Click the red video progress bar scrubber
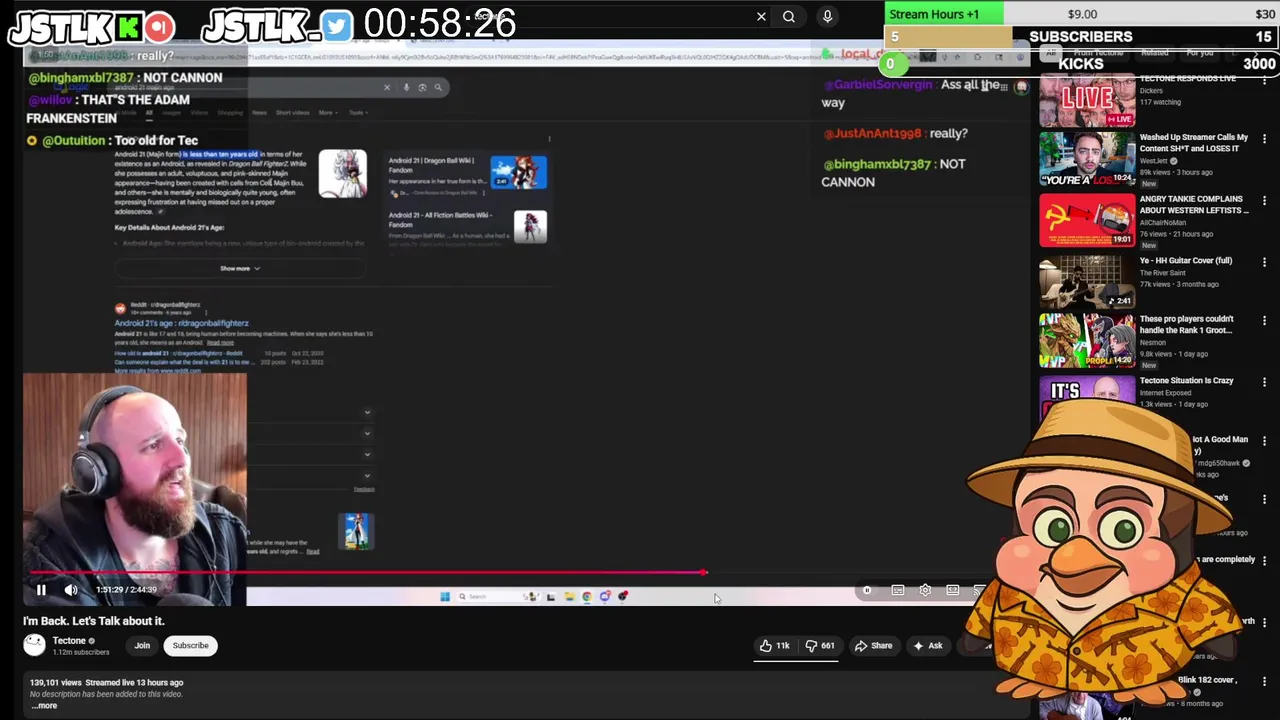Image resolution: width=1280 pixels, height=720 pixels. tap(704, 573)
